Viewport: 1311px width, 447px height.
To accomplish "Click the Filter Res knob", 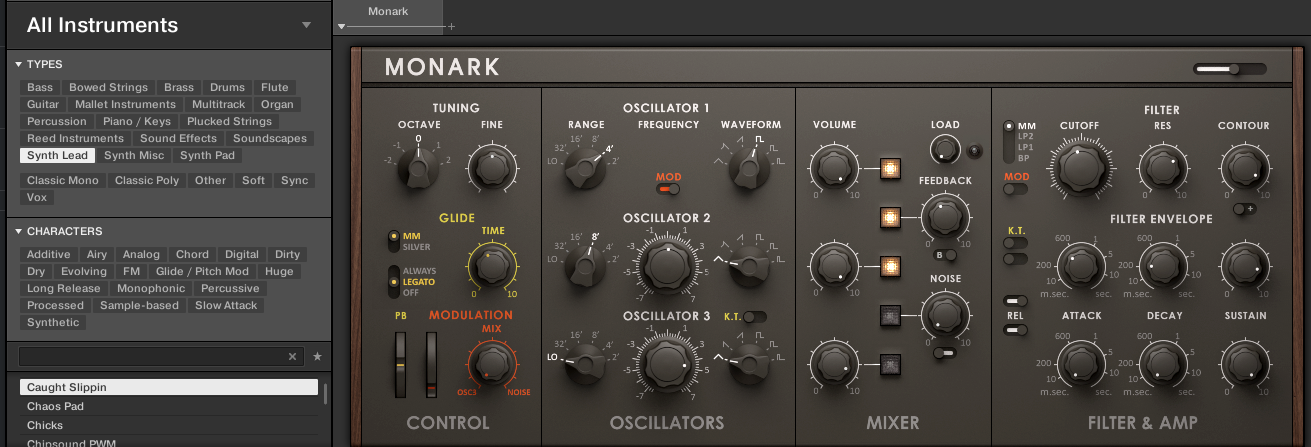I will click(1161, 167).
